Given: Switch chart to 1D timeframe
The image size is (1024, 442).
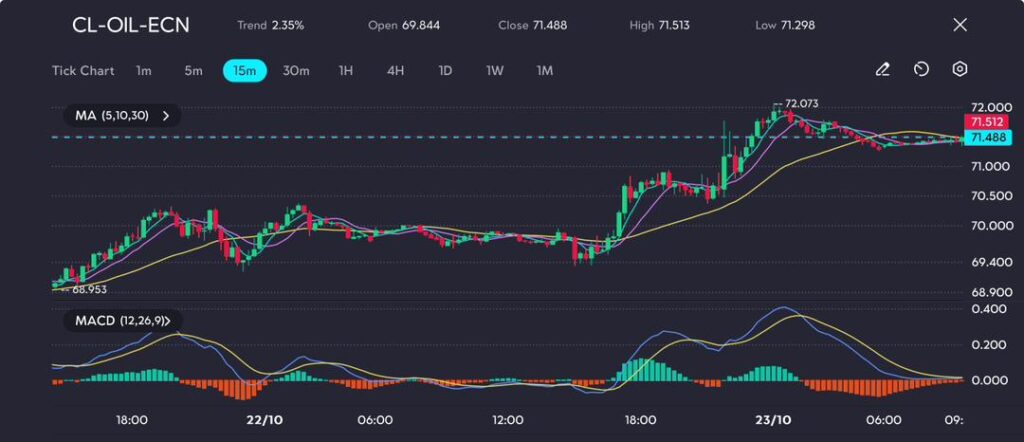Looking at the screenshot, I should (x=445, y=71).
